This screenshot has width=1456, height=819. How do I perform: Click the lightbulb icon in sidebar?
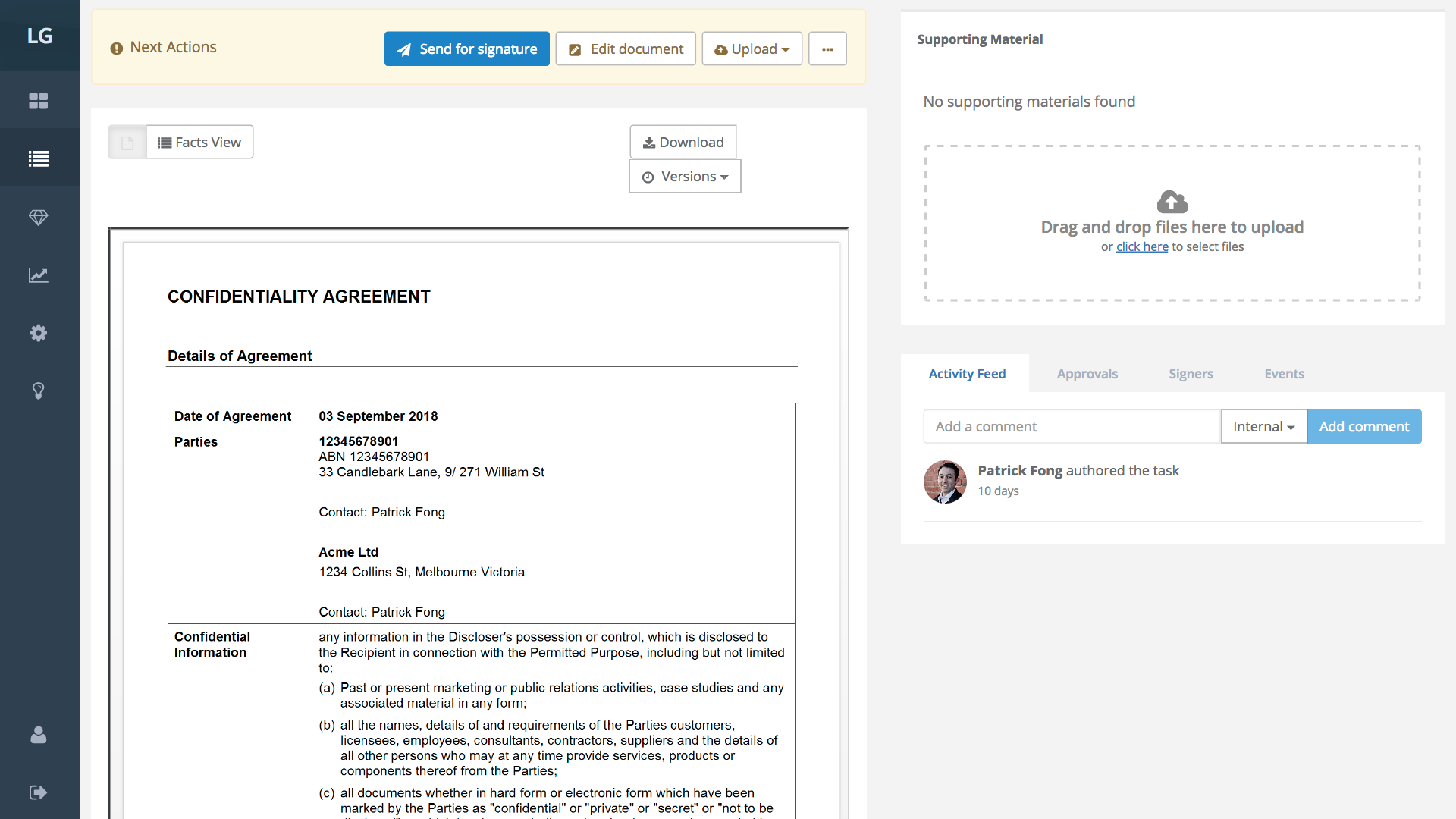click(39, 391)
